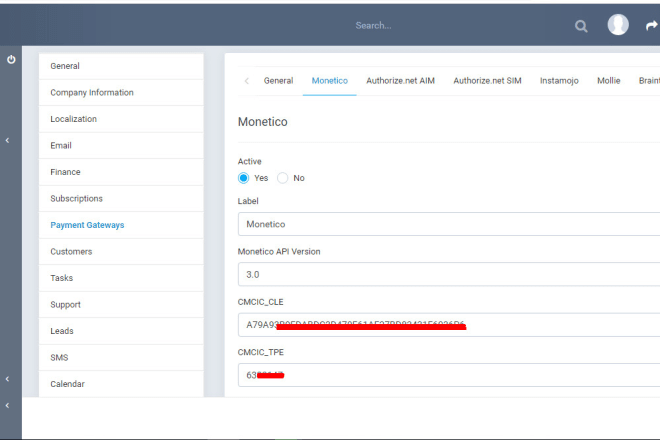Image resolution: width=660 pixels, height=440 pixels.
Task: Click the CMCIC_CLE input field
Action: tap(449, 325)
